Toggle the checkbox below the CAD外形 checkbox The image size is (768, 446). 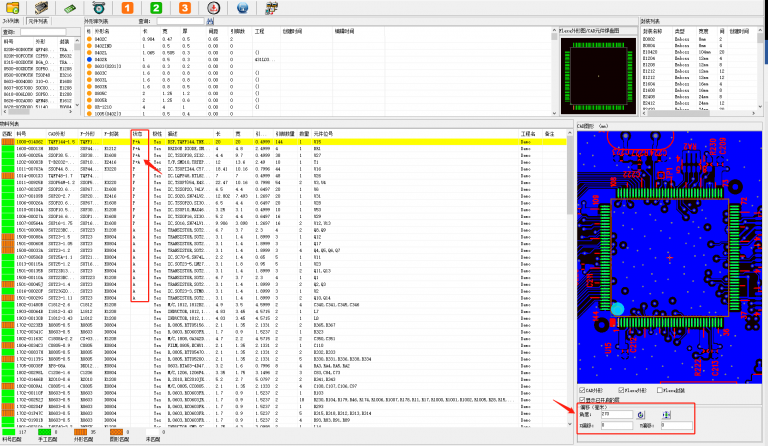582,399
